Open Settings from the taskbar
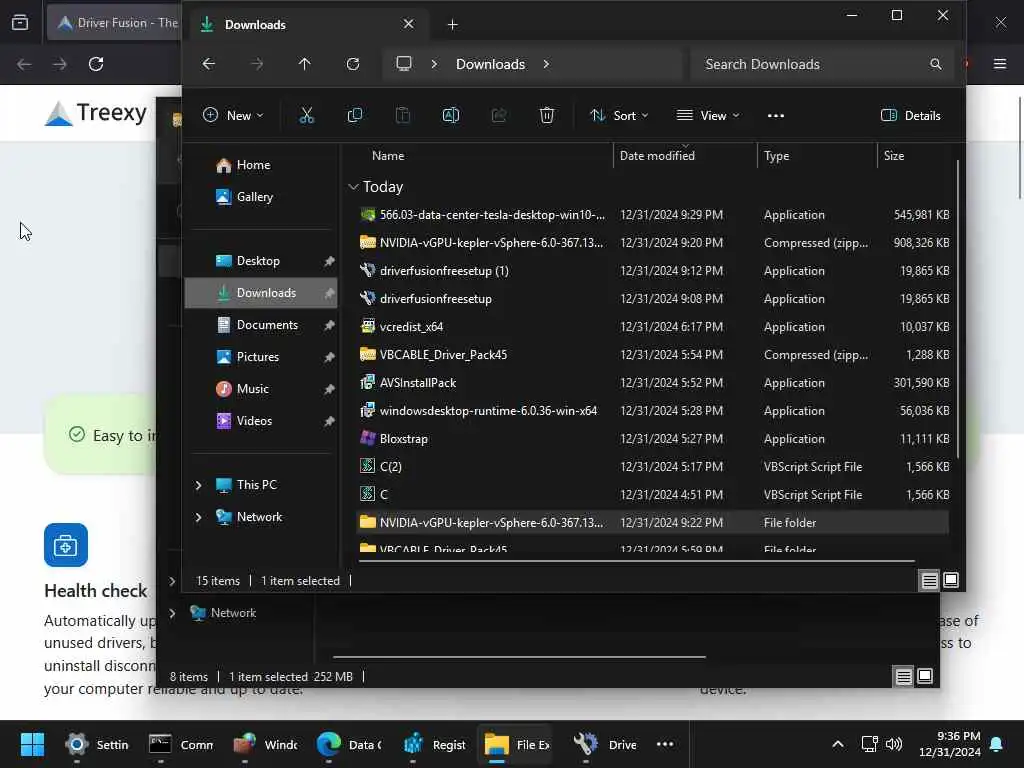 [x=97, y=744]
